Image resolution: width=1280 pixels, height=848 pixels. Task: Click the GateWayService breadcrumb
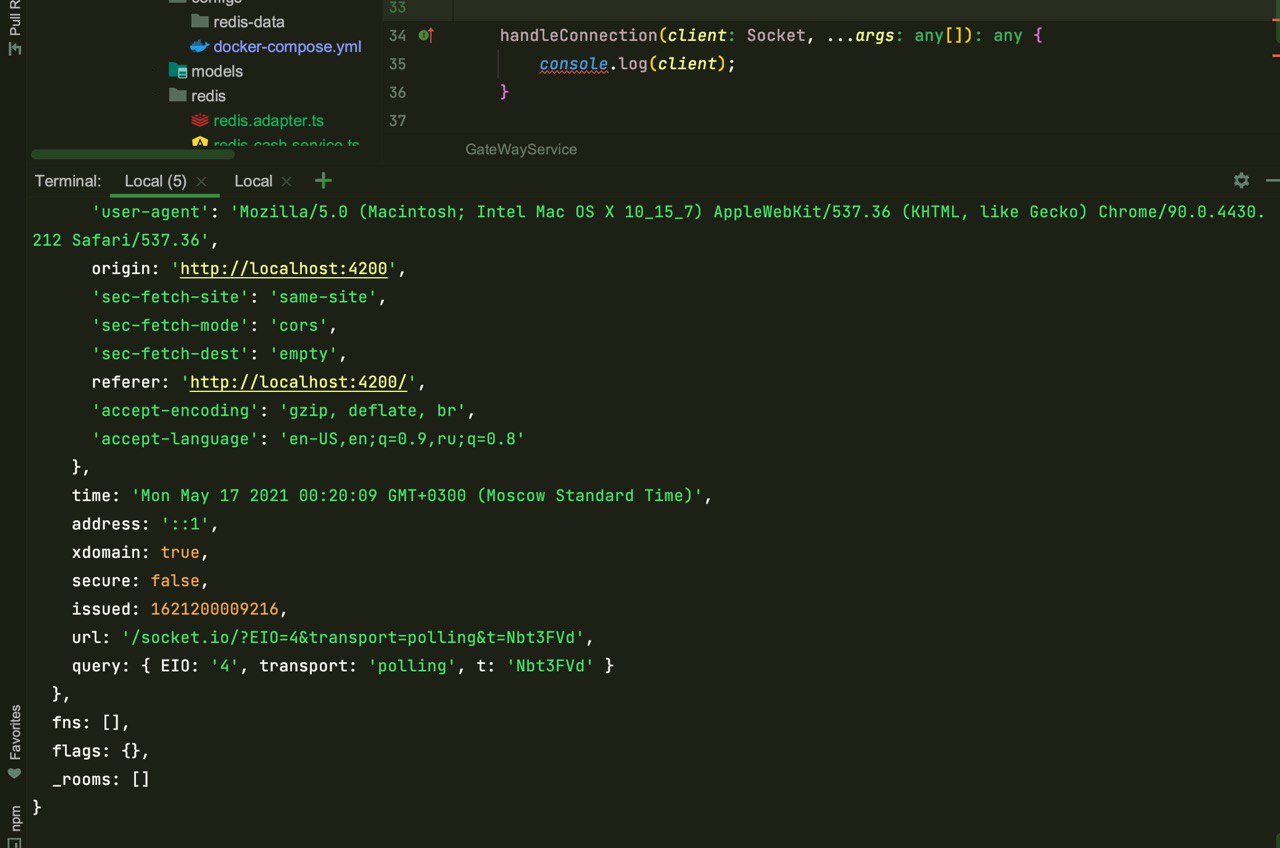[521, 149]
